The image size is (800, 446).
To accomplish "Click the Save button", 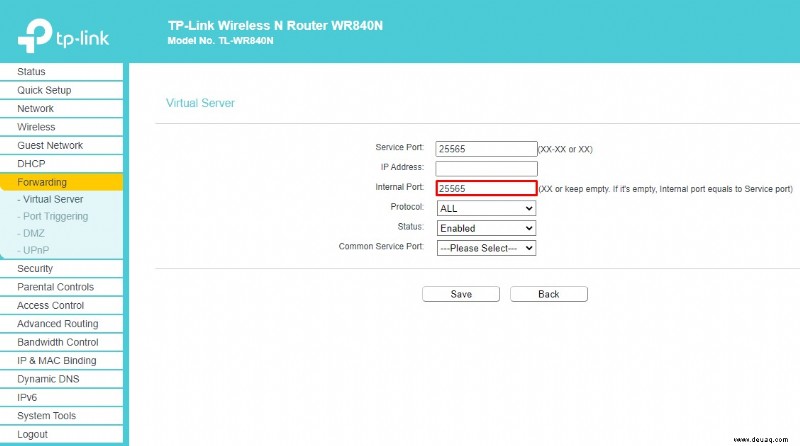I will pos(461,294).
